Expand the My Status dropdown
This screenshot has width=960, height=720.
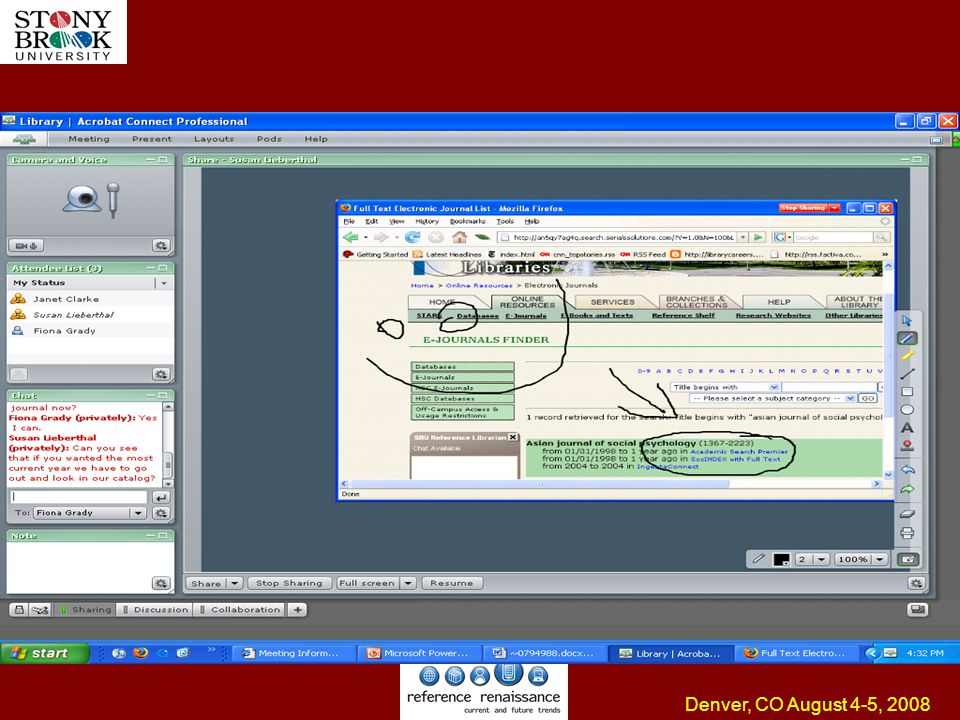click(163, 283)
